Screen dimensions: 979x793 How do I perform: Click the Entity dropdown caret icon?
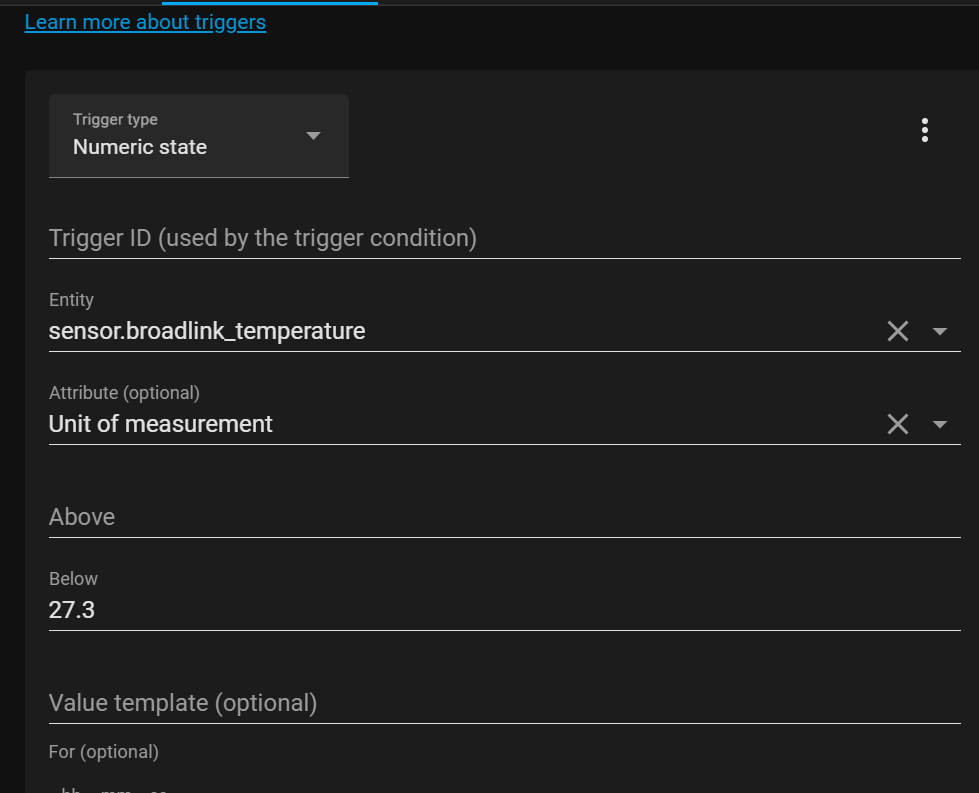tap(938, 331)
